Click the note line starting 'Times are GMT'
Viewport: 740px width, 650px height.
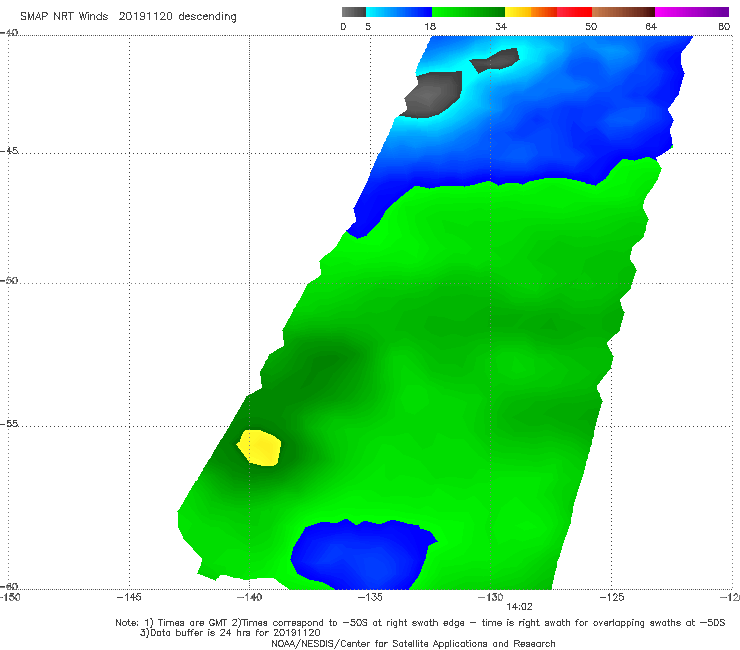(420, 623)
